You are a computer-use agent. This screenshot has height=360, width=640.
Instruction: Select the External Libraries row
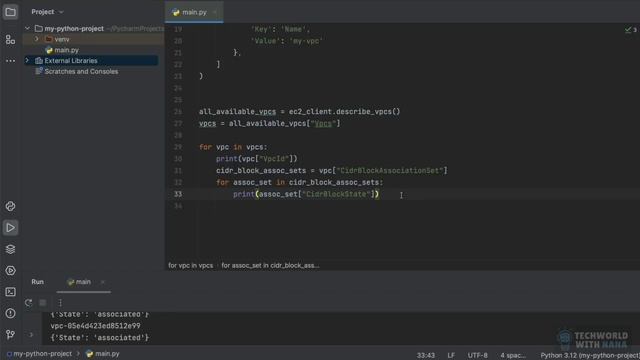tap(91, 60)
